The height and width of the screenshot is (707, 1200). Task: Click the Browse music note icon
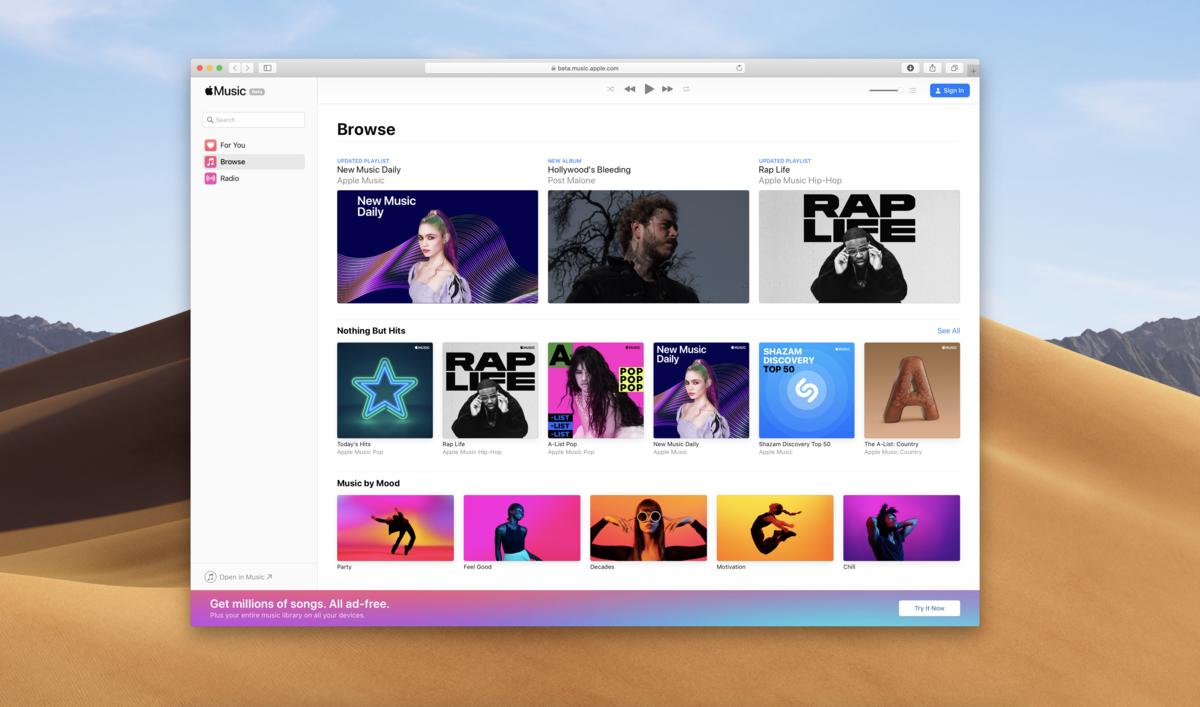[x=211, y=162]
